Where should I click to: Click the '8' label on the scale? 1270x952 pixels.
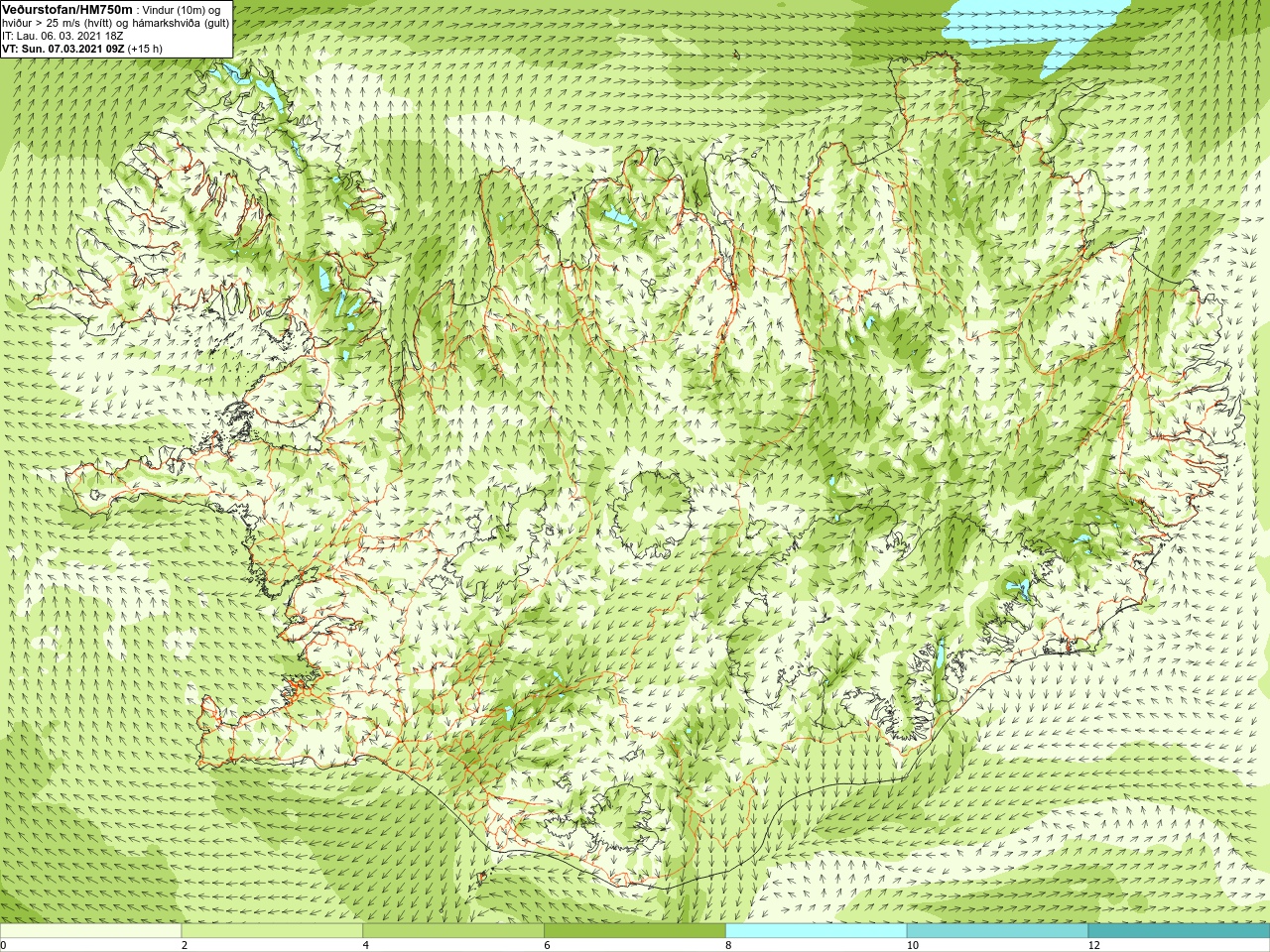coord(728,945)
